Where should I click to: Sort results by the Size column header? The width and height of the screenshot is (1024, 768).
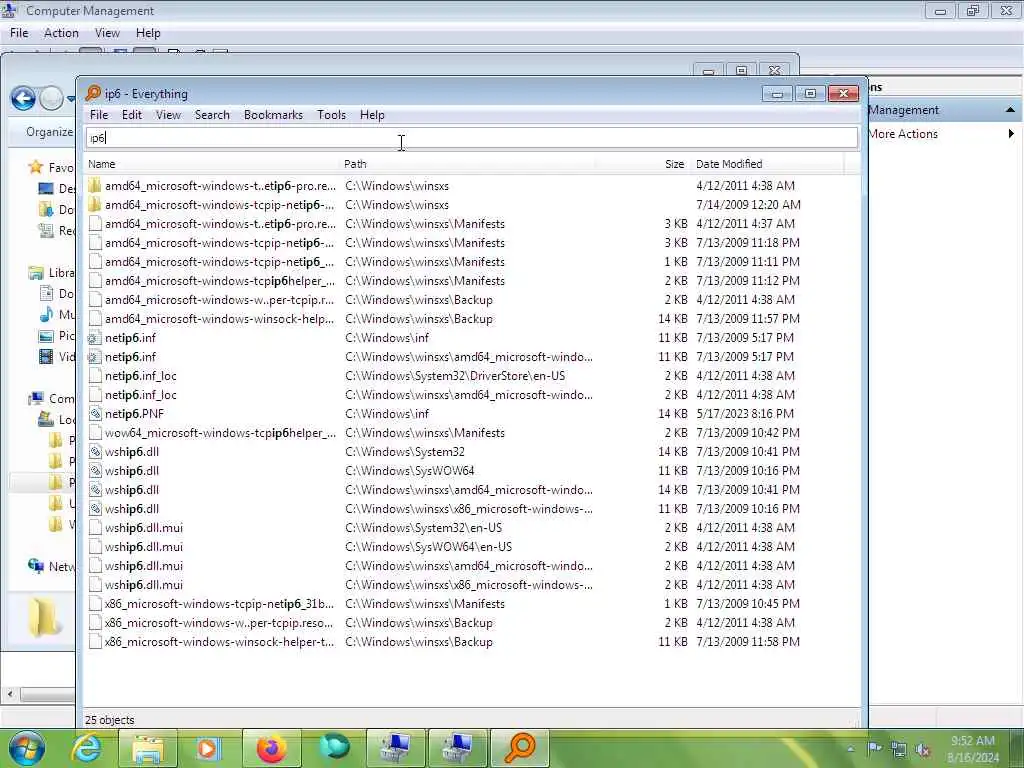pos(675,164)
